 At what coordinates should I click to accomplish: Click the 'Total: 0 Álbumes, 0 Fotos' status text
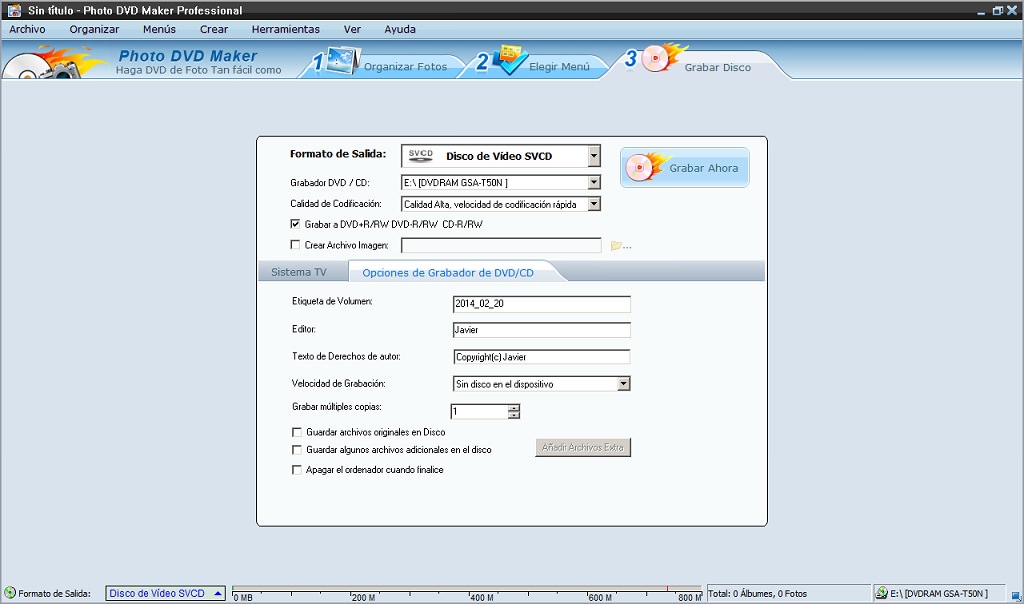coord(758,594)
